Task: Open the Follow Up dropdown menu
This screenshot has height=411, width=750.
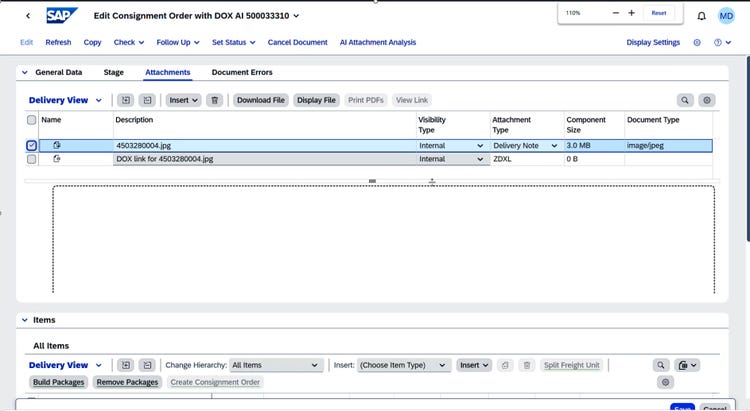Action: pos(178,42)
